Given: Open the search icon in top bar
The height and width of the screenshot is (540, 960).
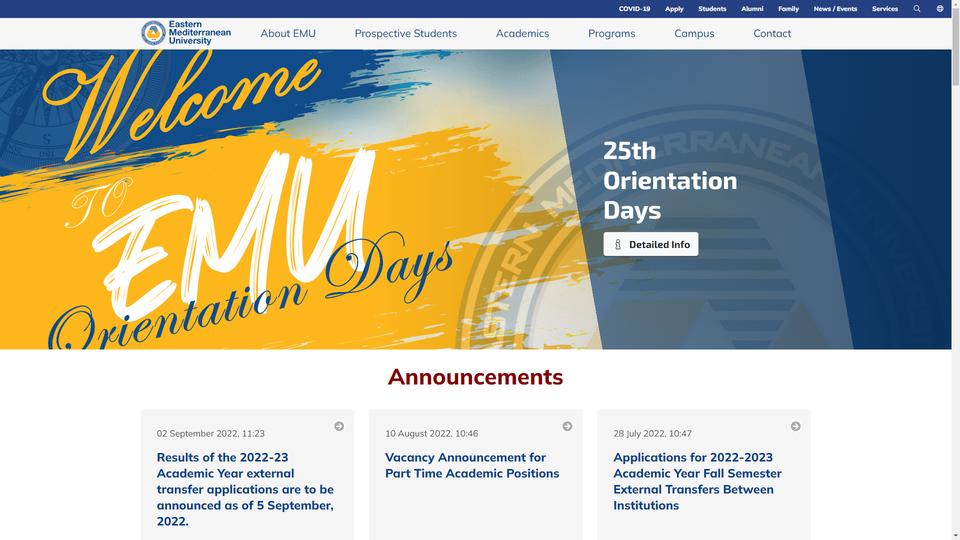Looking at the screenshot, I should (x=917, y=9).
